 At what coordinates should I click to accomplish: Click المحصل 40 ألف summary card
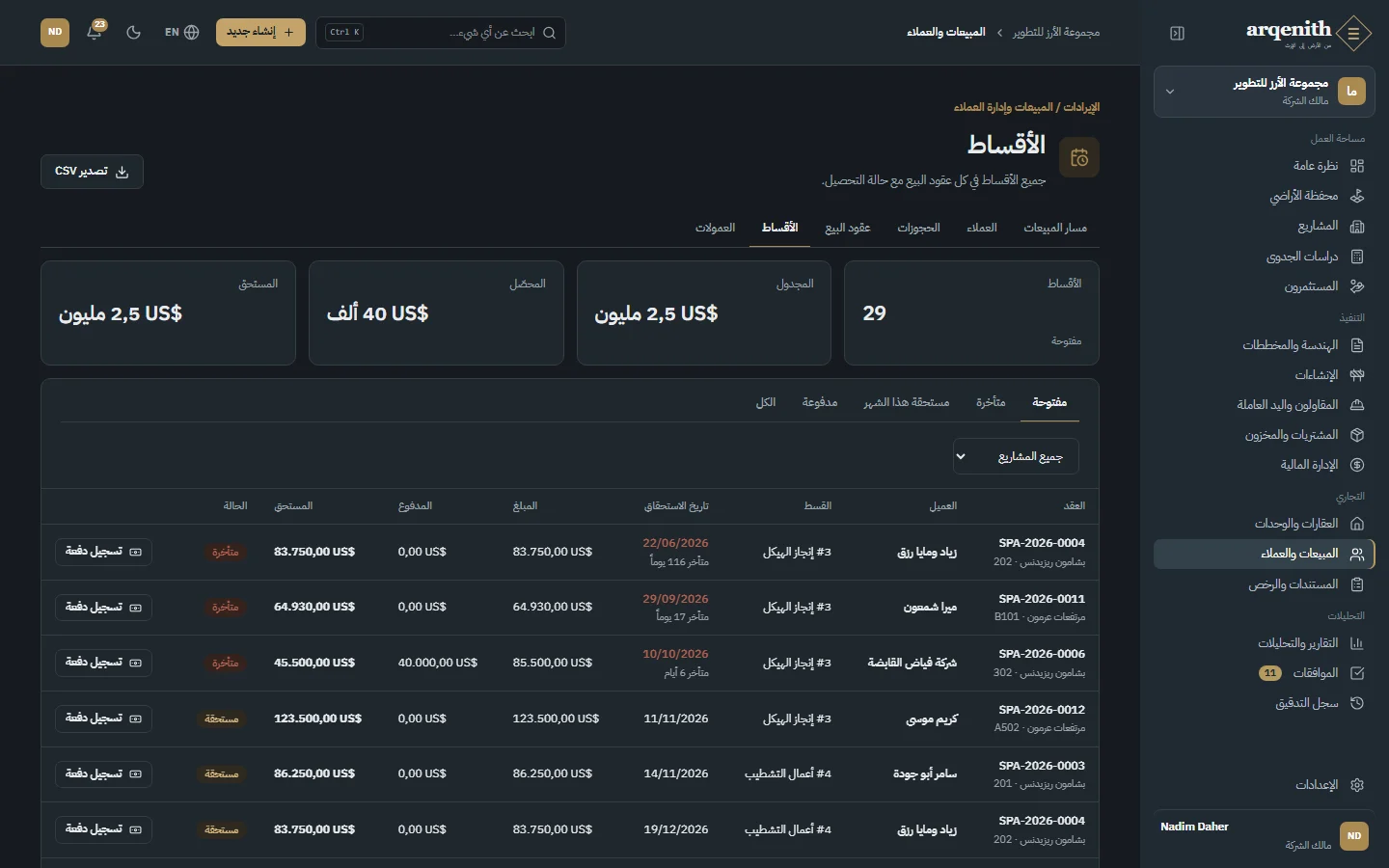(x=436, y=312)
